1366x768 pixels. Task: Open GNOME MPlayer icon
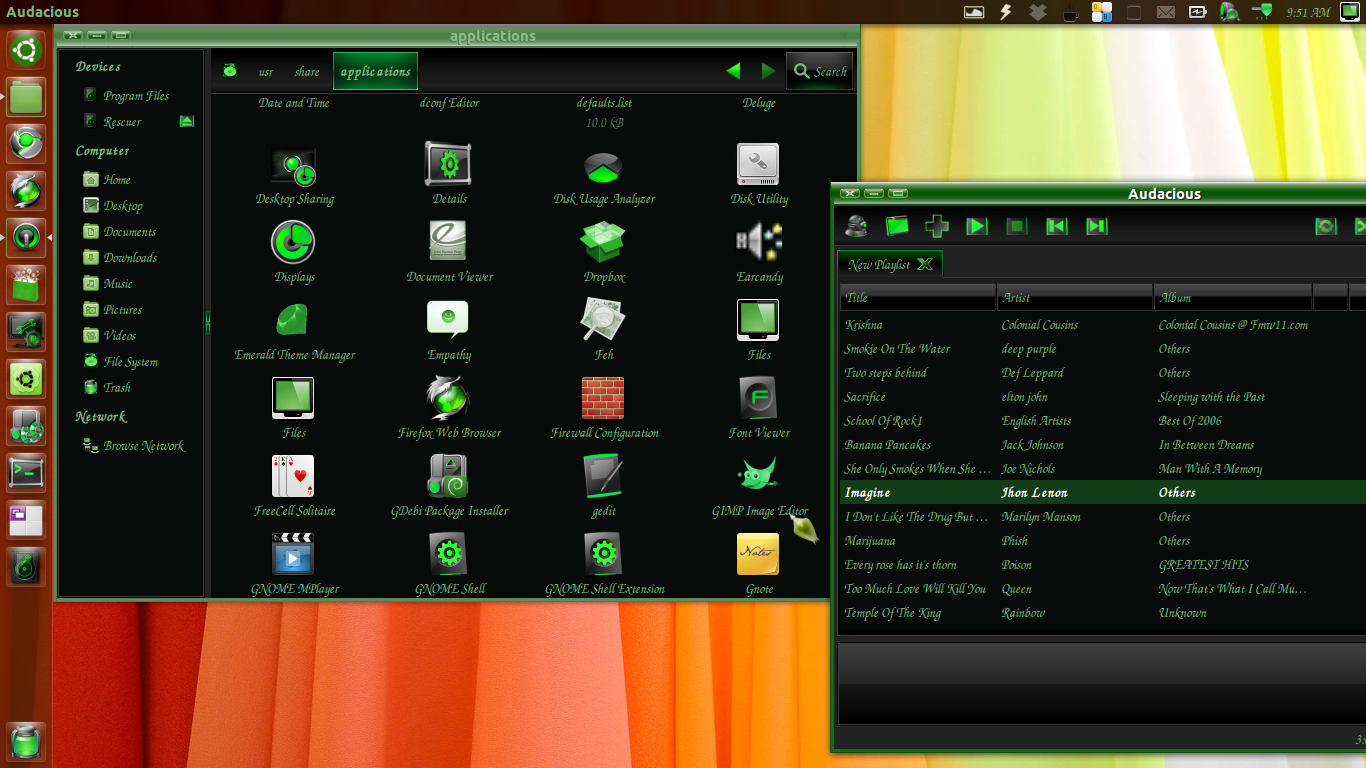pyautogui.click(x=293, y=554)
